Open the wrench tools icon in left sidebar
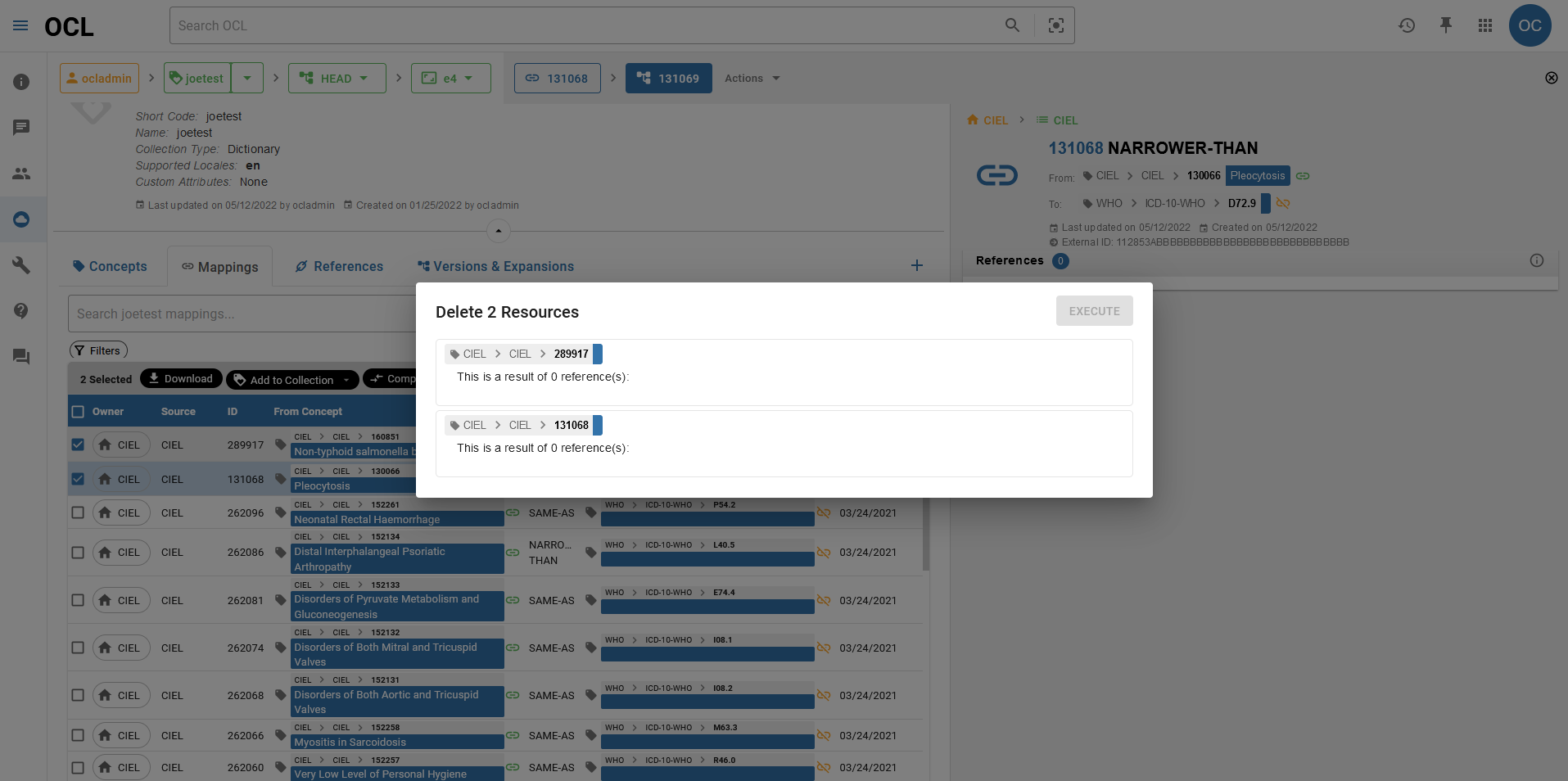 (20, 264)
